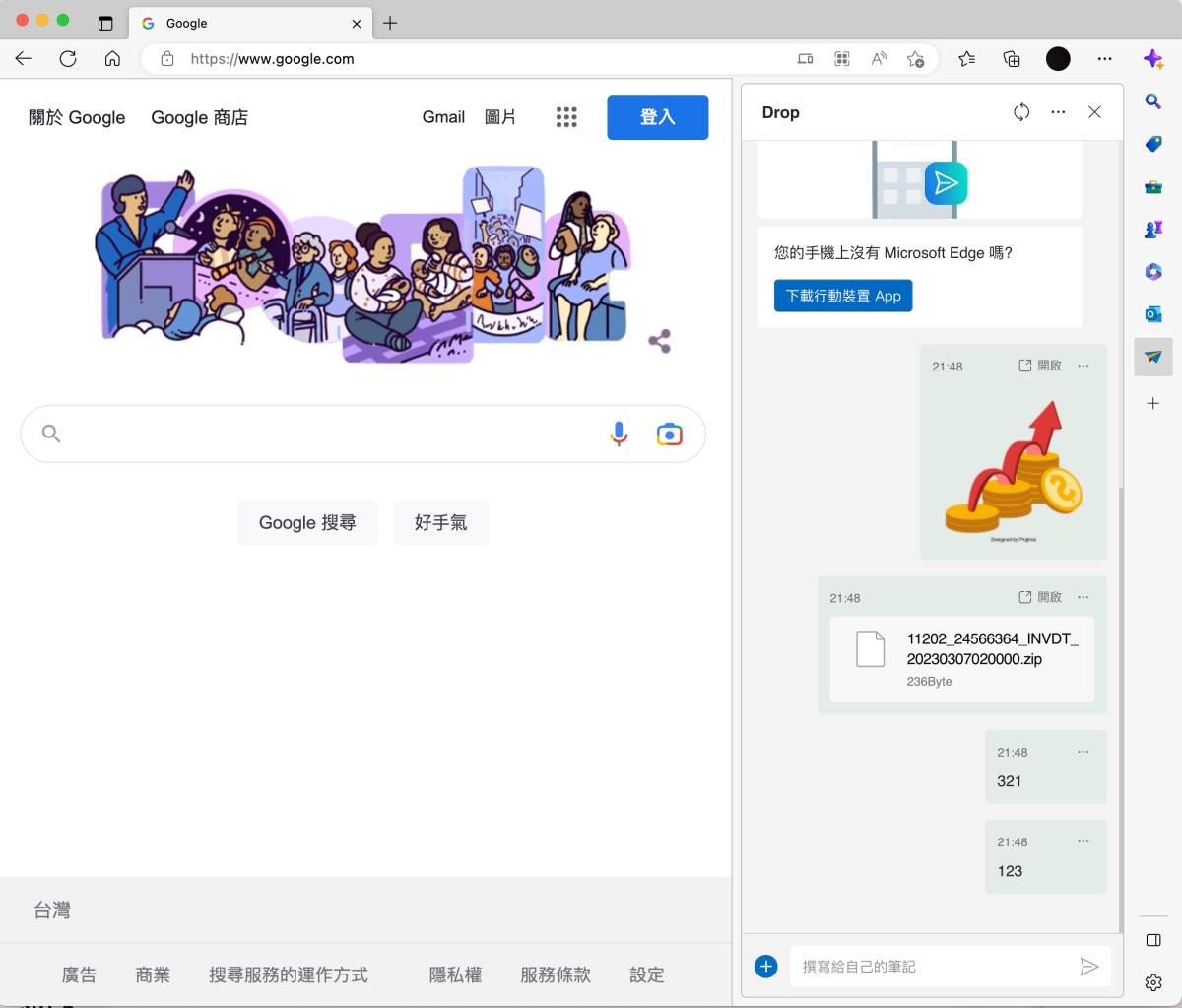Open the 隱私權 footer link
The image size is (1182, 1008).
455,974
